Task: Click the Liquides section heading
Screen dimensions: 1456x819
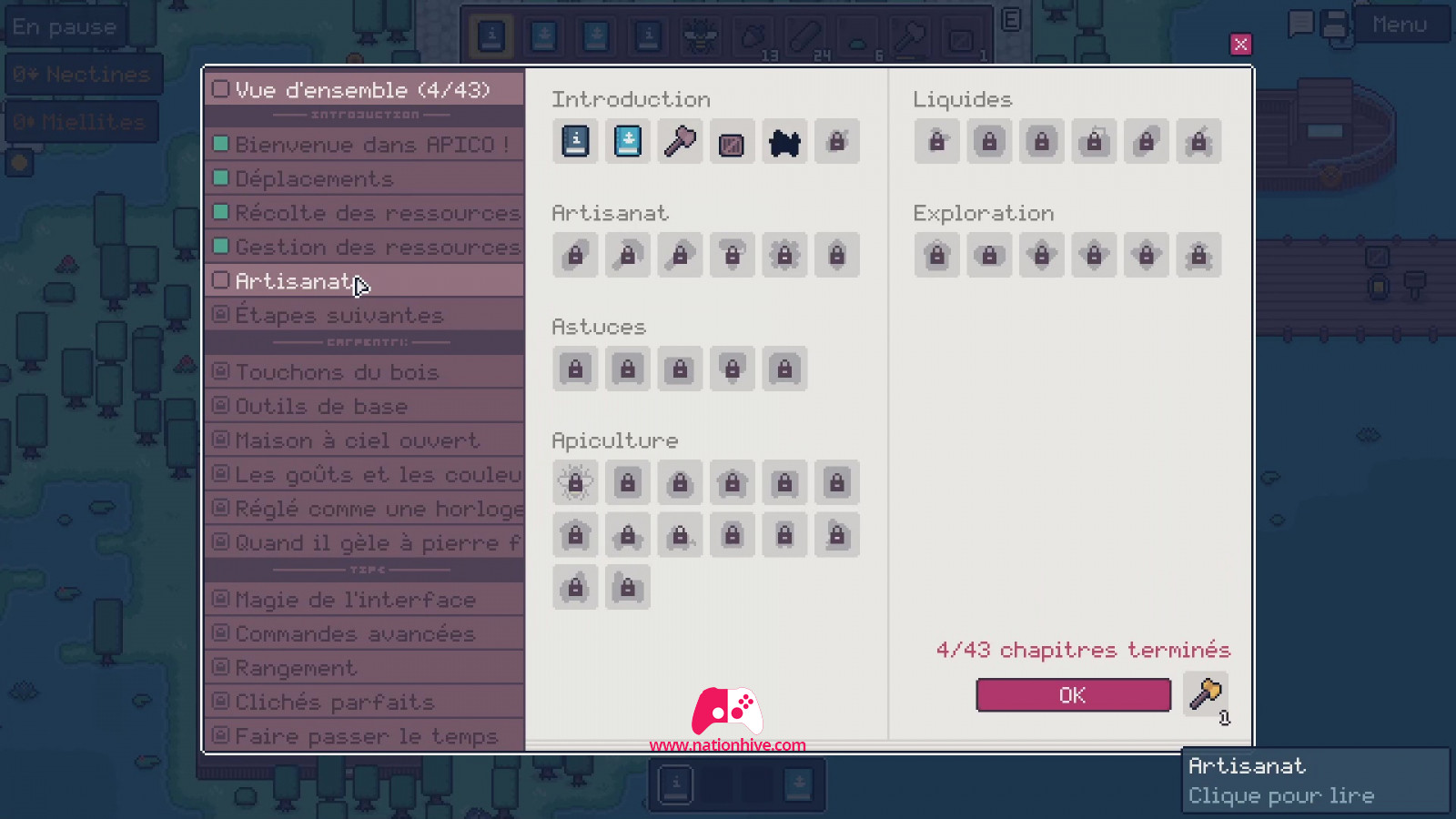Action: 962,99
